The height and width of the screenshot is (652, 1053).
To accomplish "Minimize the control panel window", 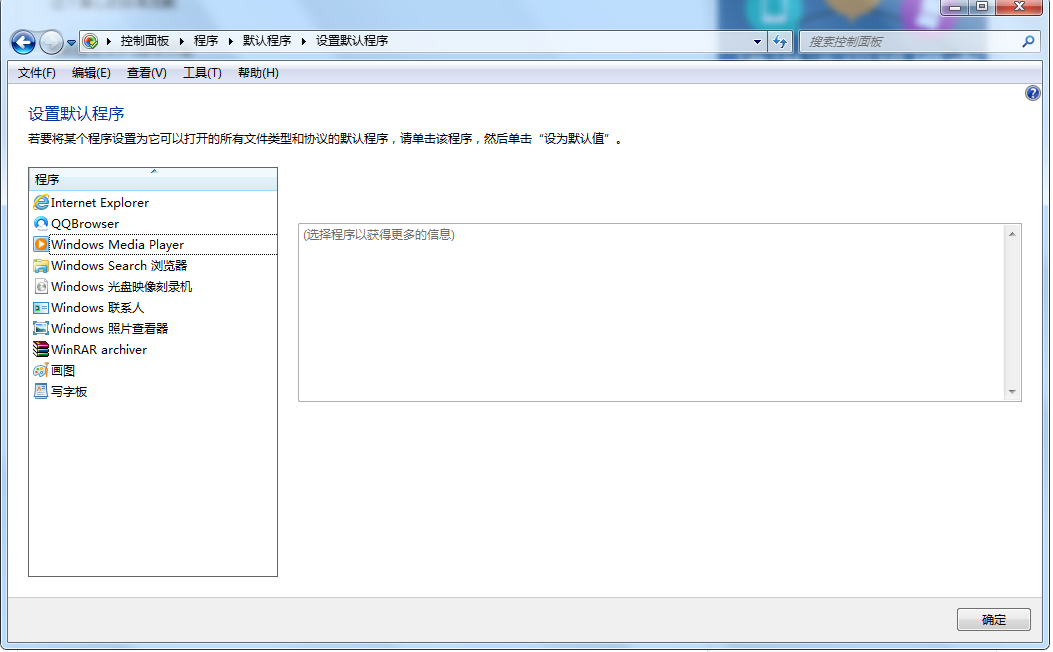I will click(x=954, y=7).
